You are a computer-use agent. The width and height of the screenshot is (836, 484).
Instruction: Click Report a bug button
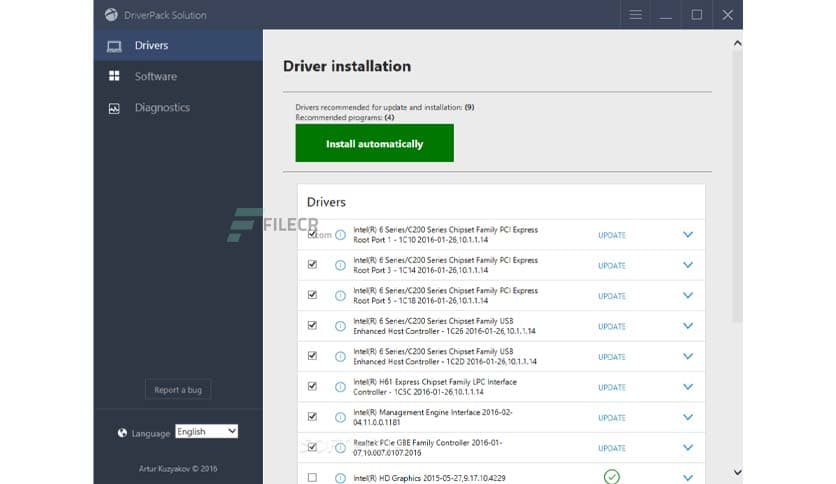click(x=178, y=390)
